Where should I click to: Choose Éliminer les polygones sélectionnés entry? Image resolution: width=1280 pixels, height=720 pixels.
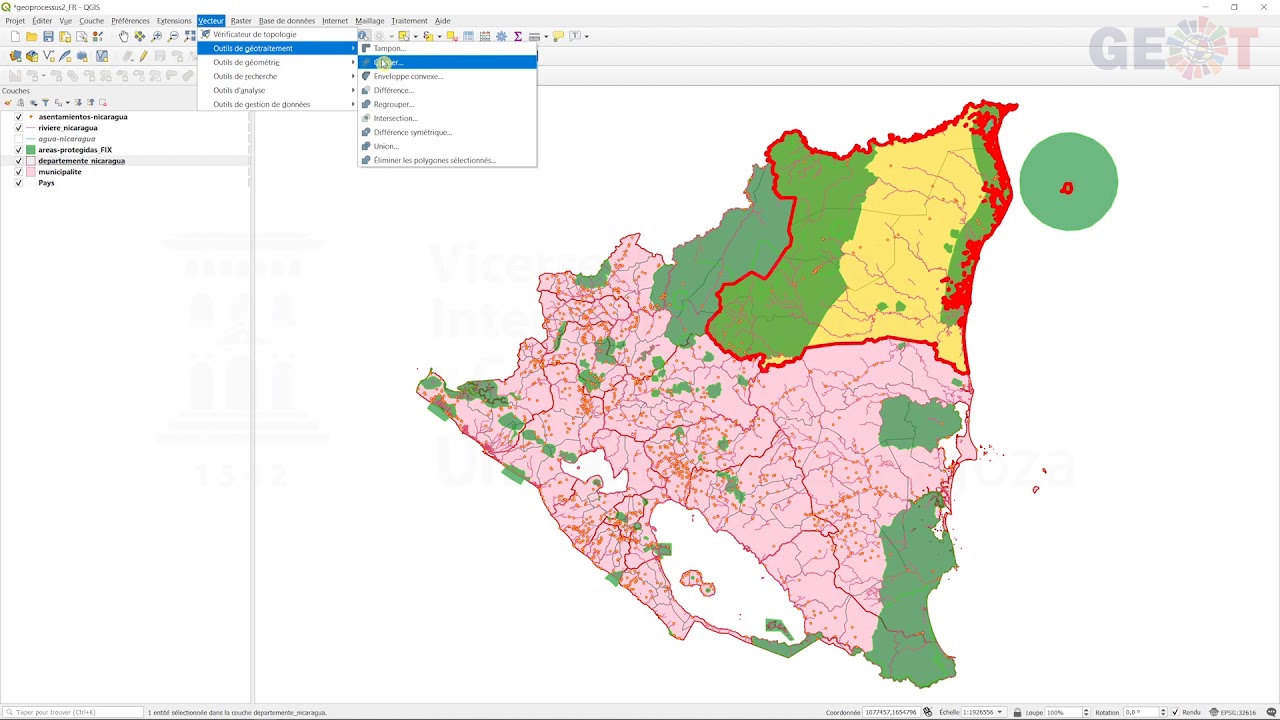pos(447,160)
